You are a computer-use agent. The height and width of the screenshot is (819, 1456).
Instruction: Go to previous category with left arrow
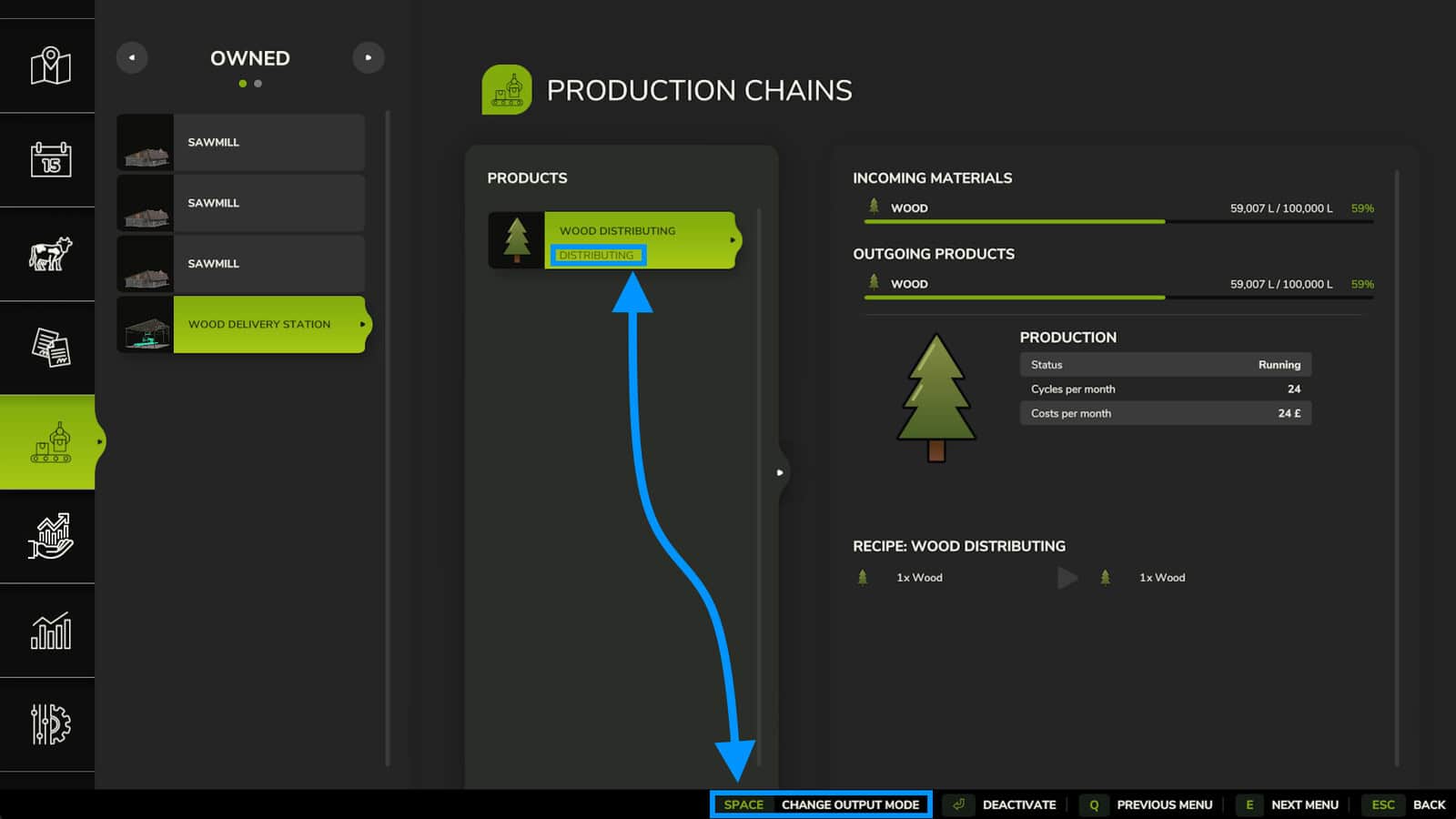point(132,57)
